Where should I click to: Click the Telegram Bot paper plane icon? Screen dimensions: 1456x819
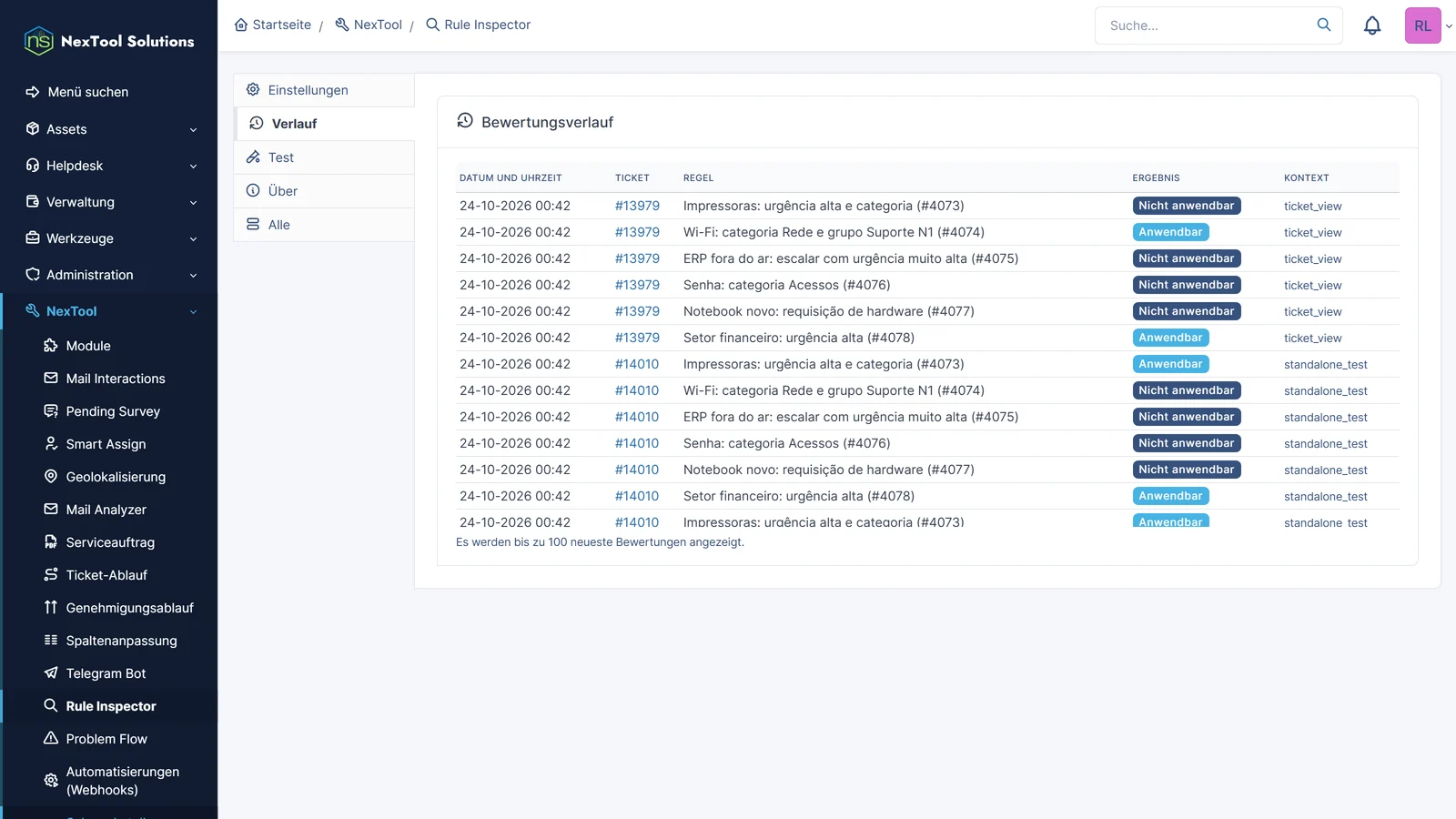coord(51,673)
